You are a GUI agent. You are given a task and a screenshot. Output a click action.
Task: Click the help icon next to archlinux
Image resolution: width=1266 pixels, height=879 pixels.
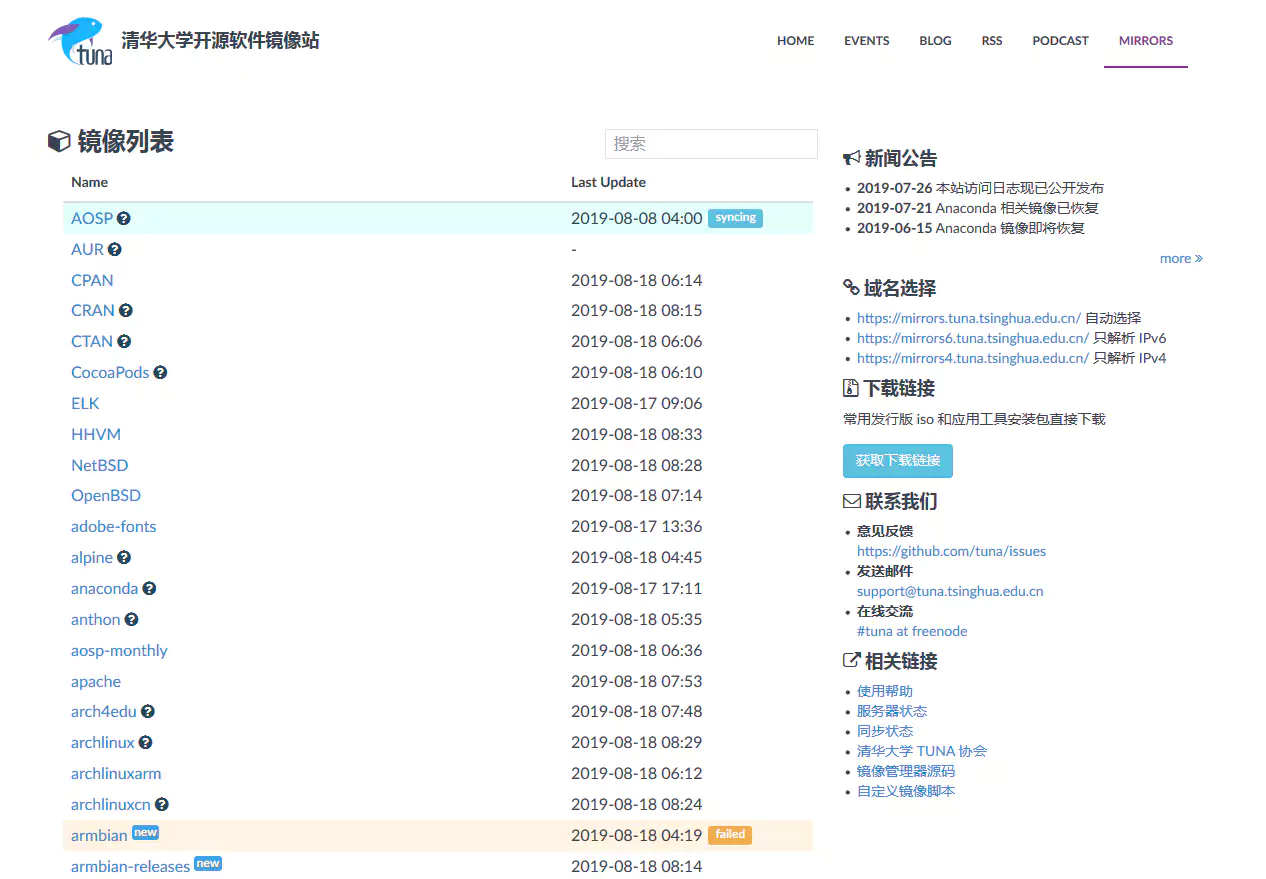[145, 742]
